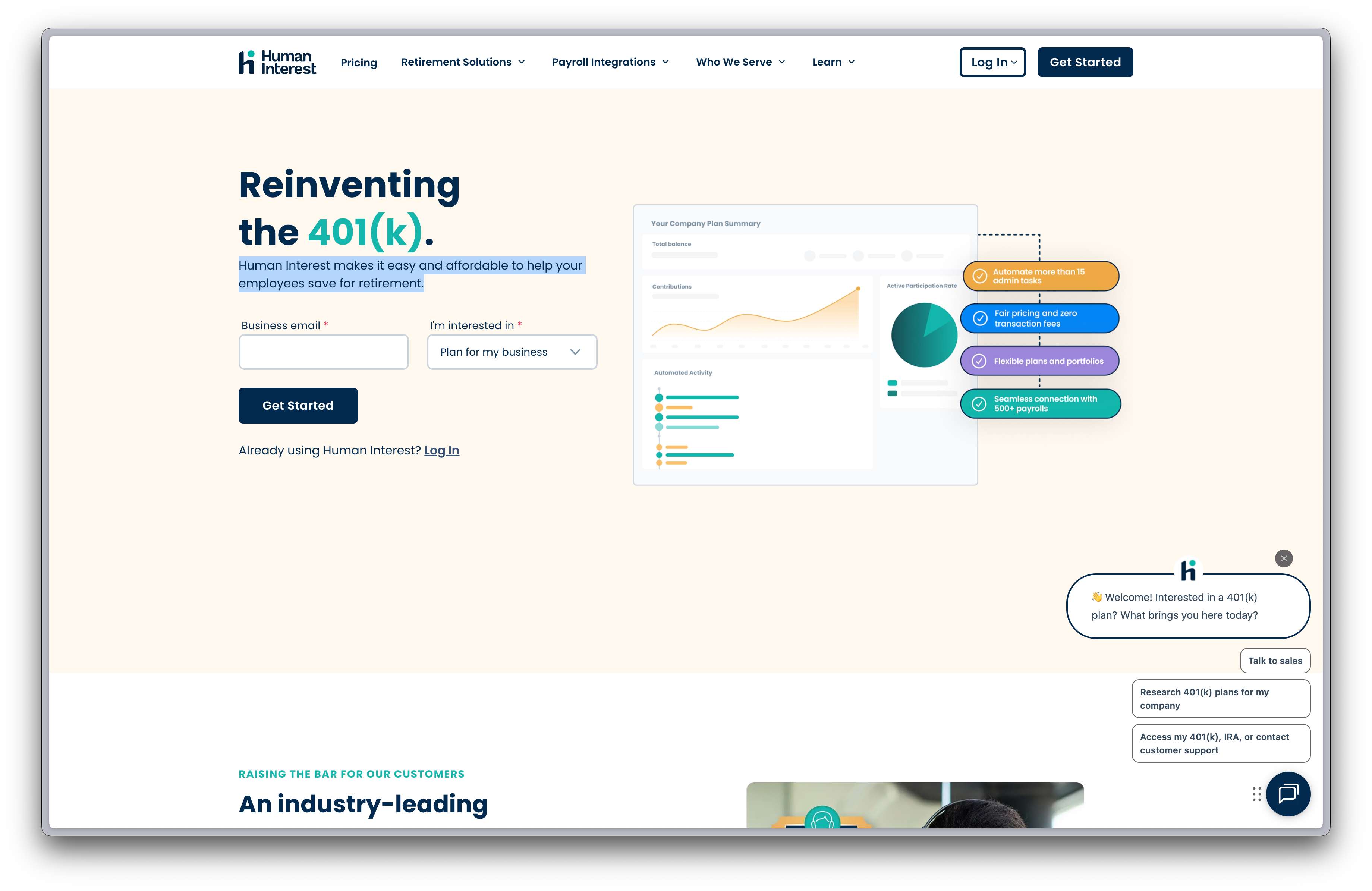Screen dimensions: 1372x891
Task: Click checkmark on Flexible plans badge
Action: point(979,361)
